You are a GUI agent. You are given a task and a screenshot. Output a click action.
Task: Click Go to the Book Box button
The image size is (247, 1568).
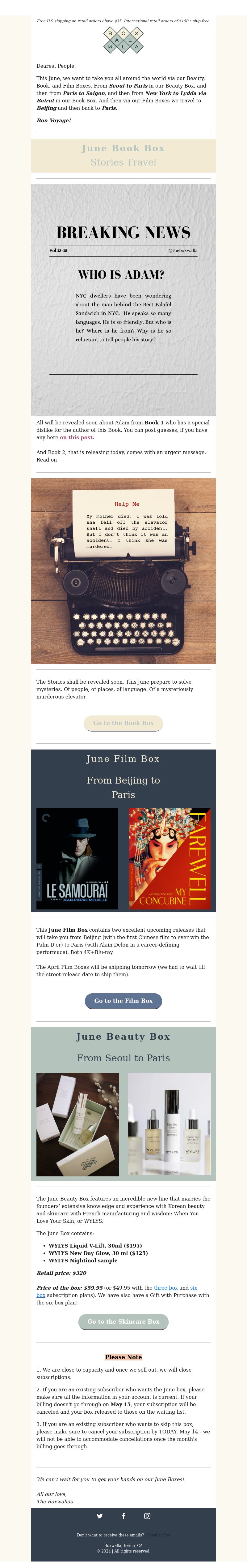point(123,723)
